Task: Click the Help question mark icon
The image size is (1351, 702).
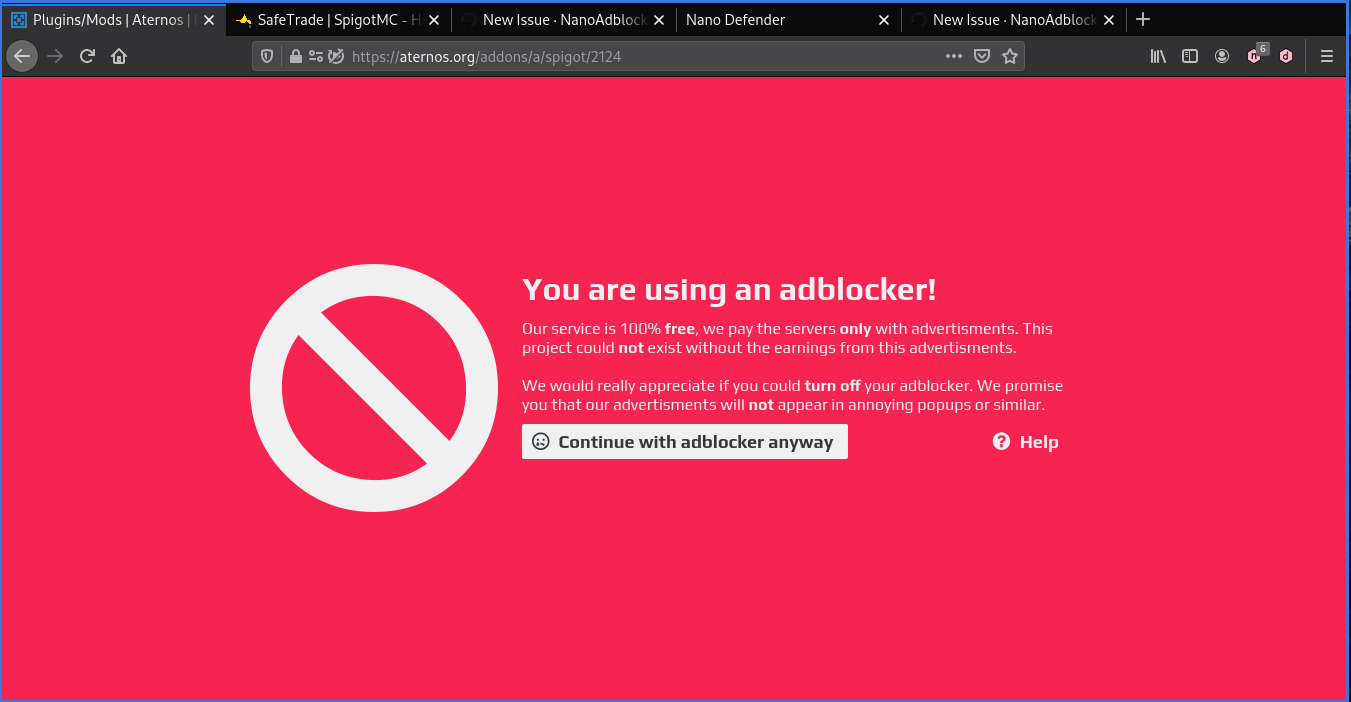Action: pyautogui.click(x=1001, y=441)
